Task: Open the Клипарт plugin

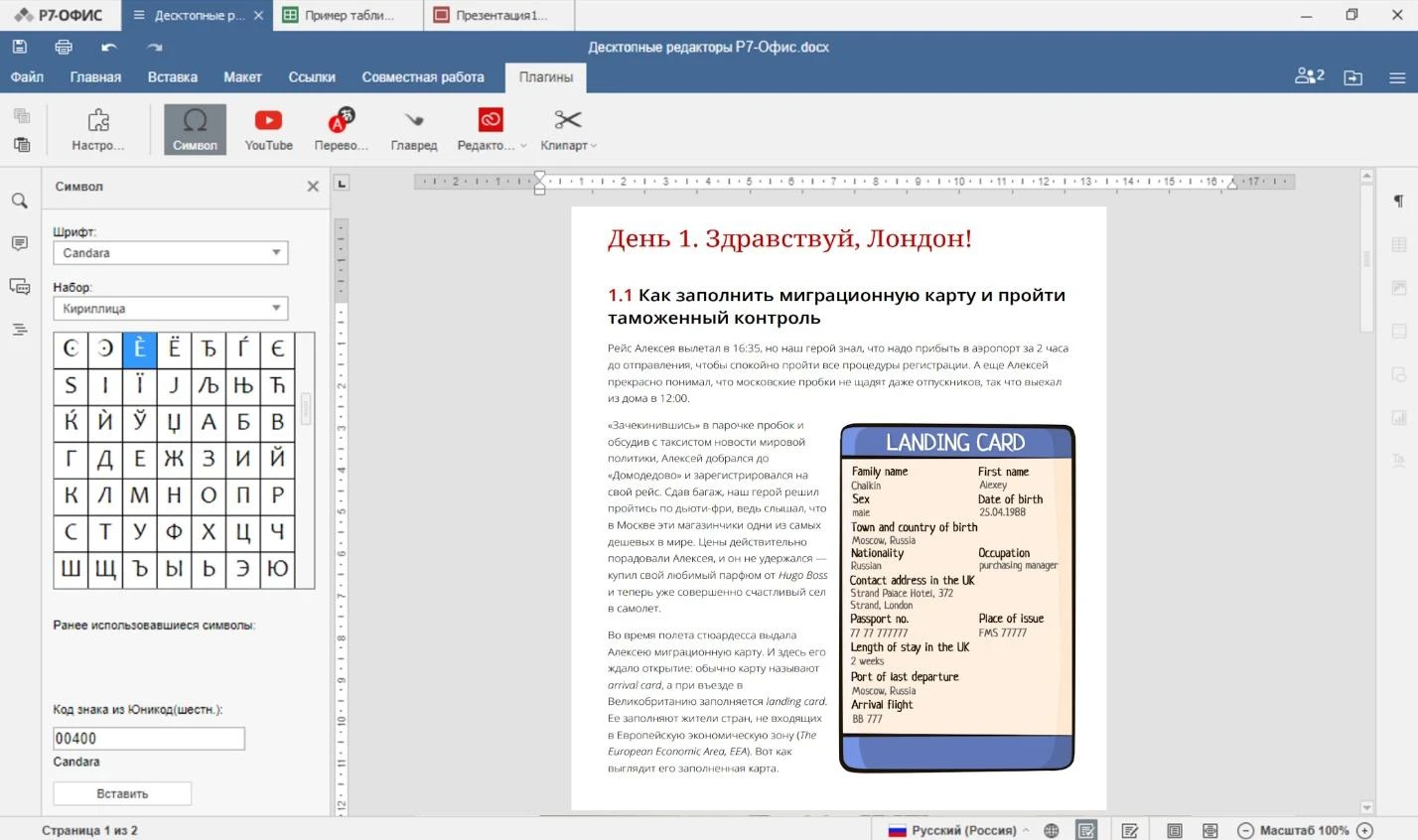Action: 564,129
